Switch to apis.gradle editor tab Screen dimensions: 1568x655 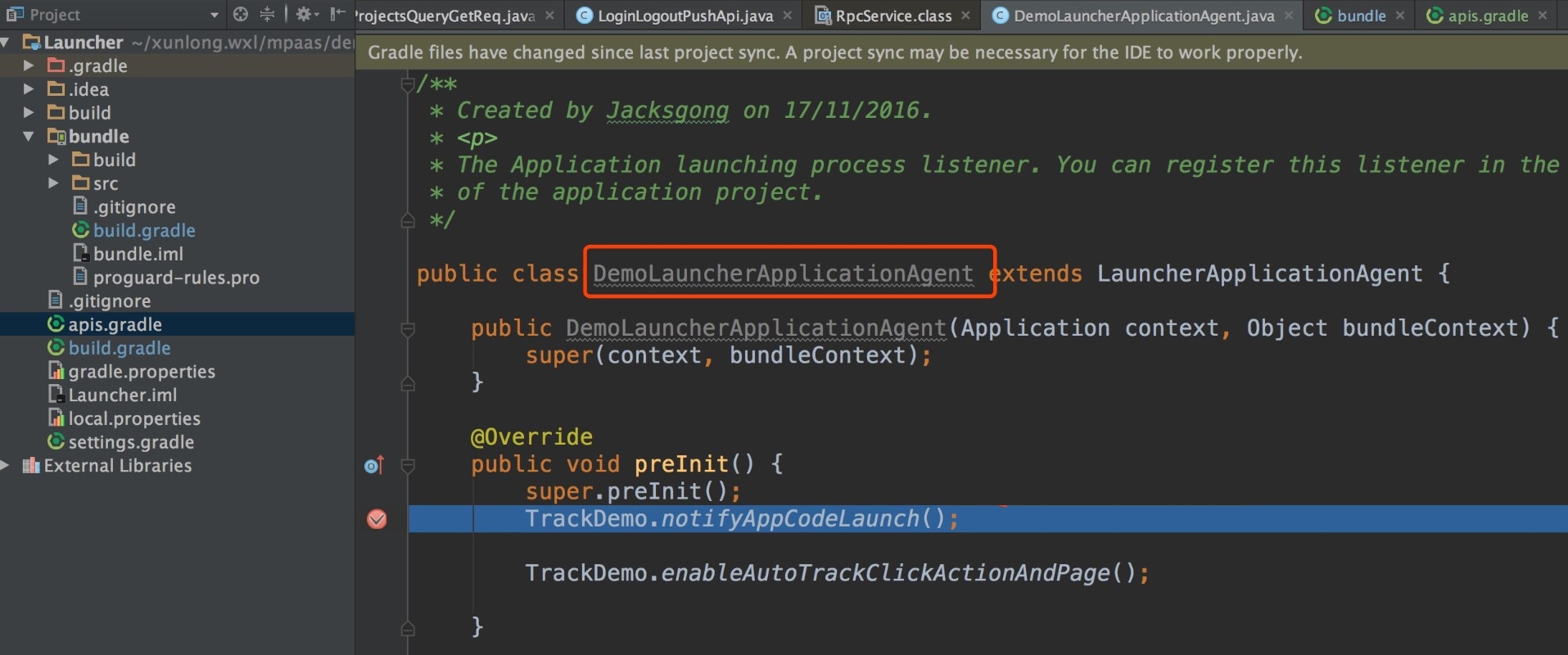point(1487,16)
